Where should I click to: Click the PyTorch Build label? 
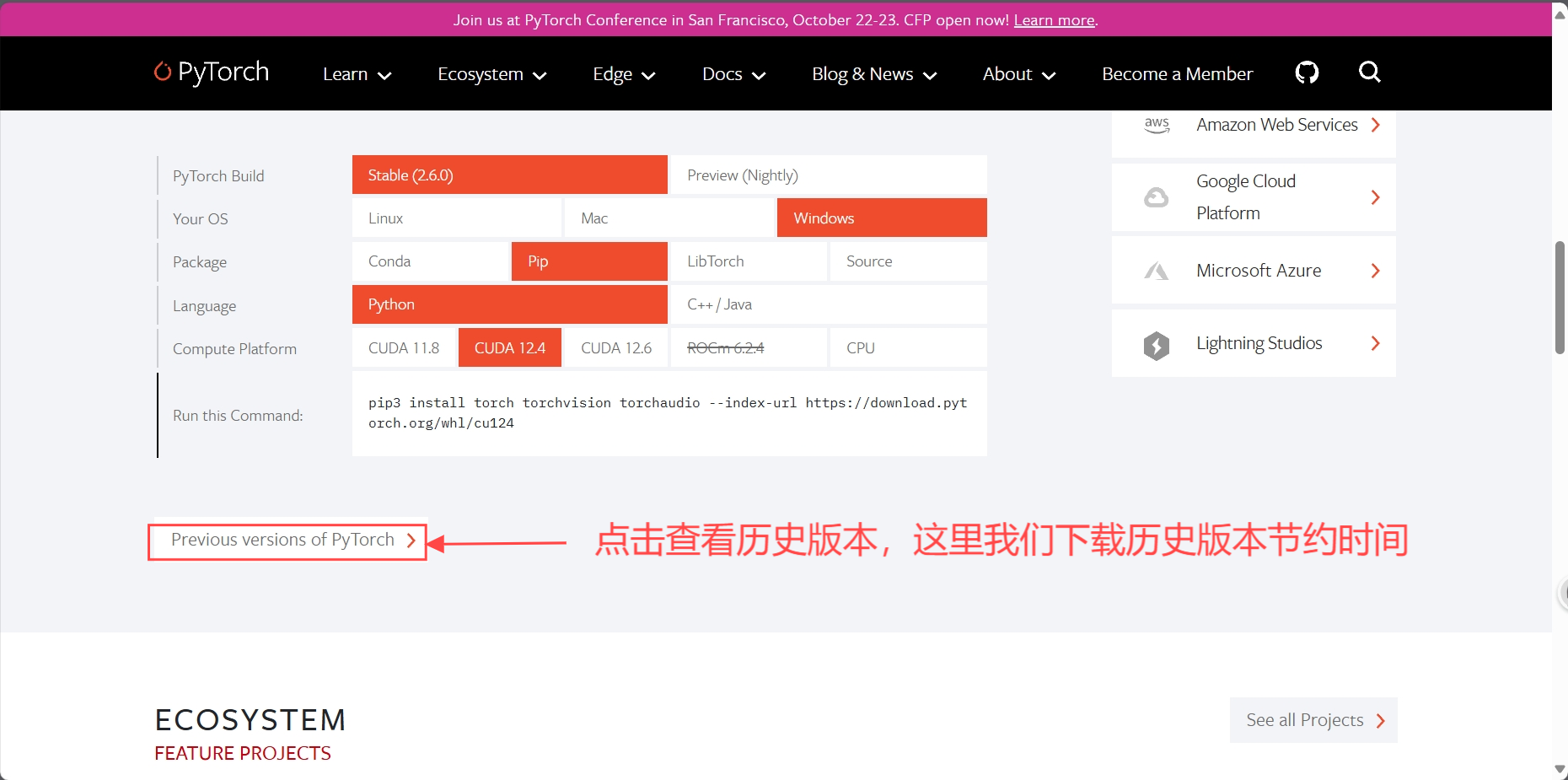(218, 176)
